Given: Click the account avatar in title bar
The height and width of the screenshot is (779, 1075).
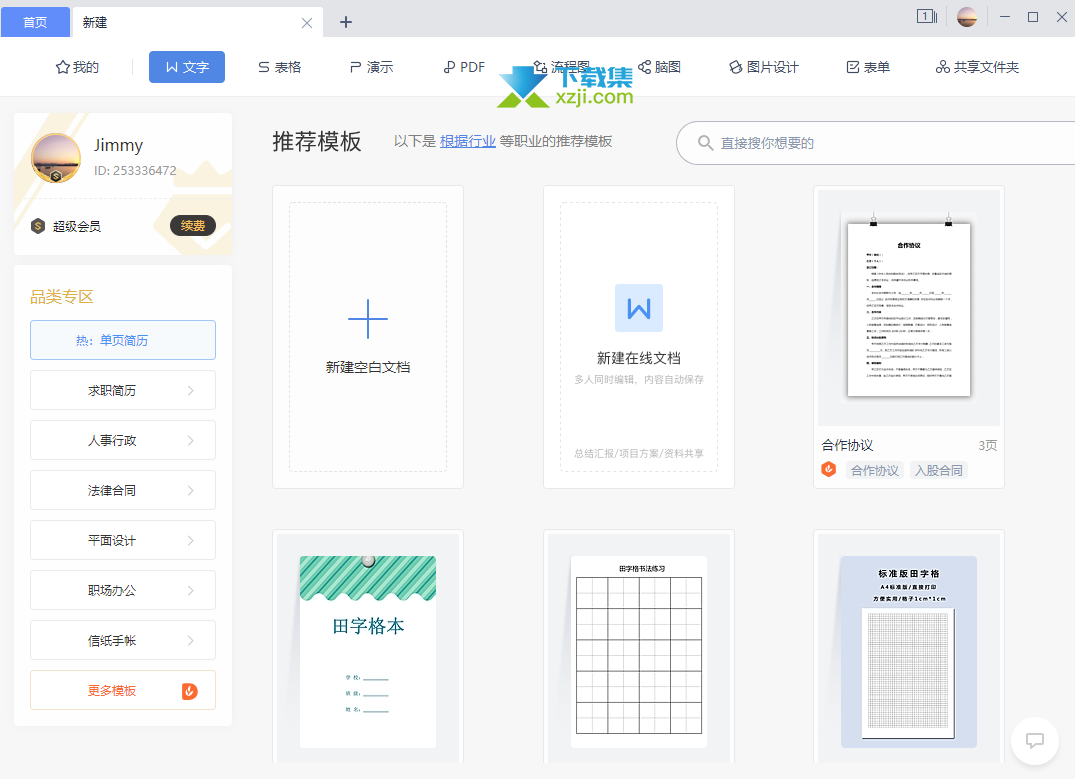Looking at the screenshot, I should click(967, 16).
